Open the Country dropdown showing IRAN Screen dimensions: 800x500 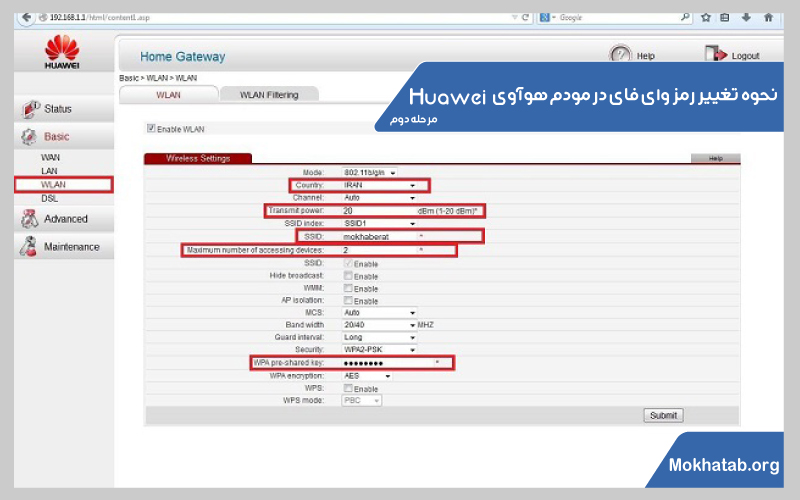380,185
